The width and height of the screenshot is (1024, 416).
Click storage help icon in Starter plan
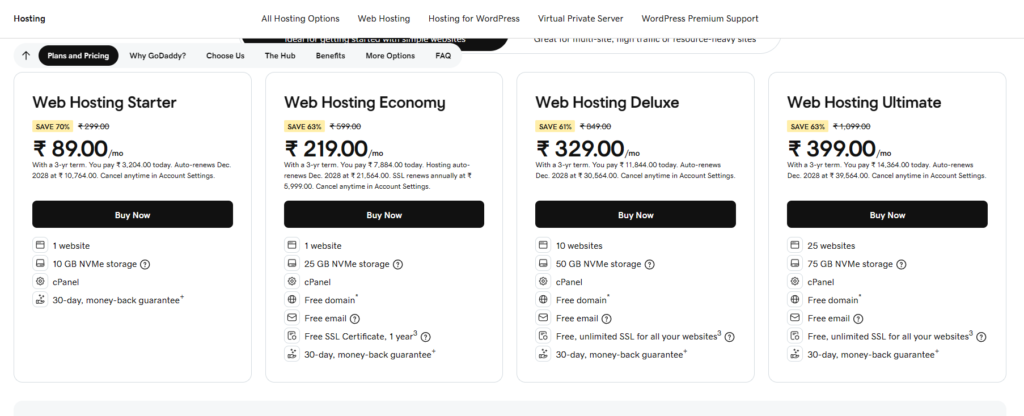point(145,264)
